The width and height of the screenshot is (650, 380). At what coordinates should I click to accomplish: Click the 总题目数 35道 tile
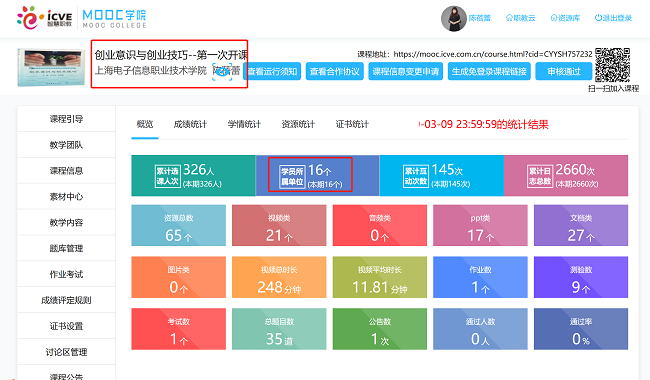[279, 329]
